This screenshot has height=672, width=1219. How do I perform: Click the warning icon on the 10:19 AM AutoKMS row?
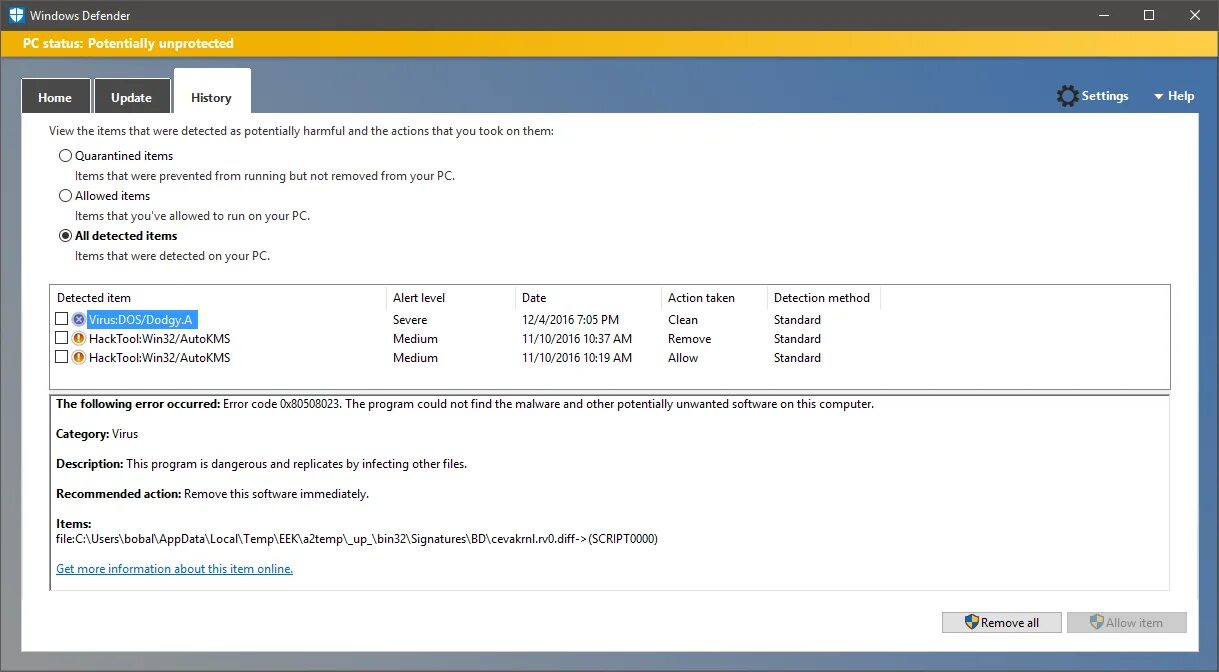[79, 358]
